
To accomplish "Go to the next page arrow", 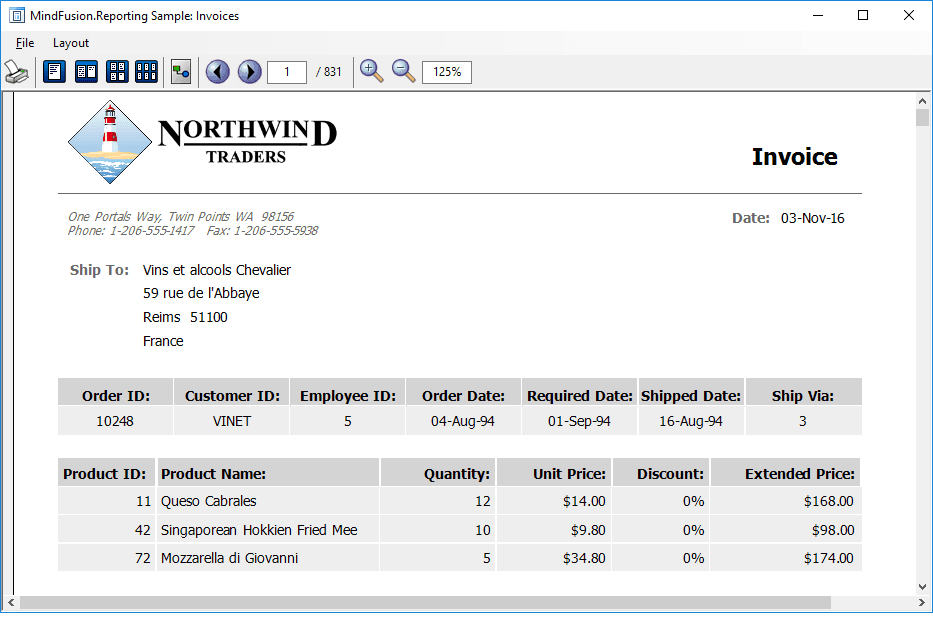I will pos(249,72).
